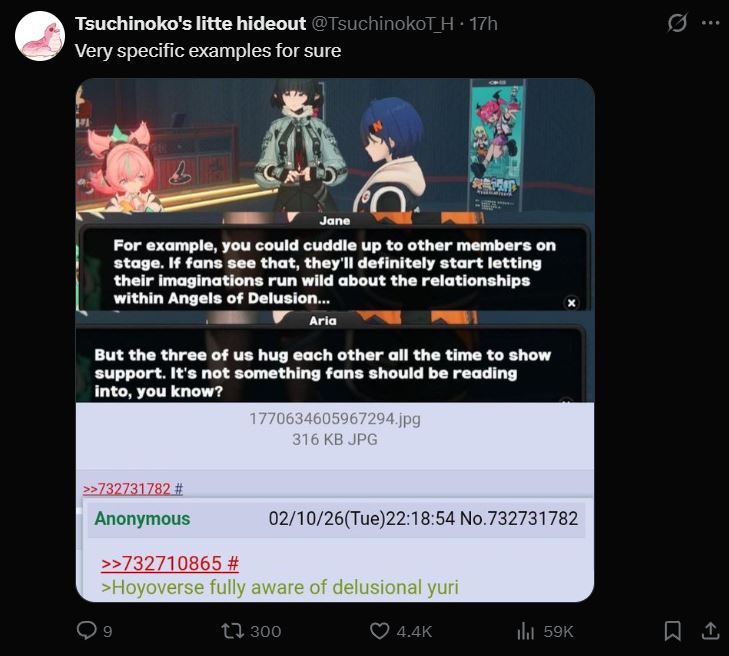Open the 17h timestamp link
Screen dimensions: 729x656
coord(483,23)
